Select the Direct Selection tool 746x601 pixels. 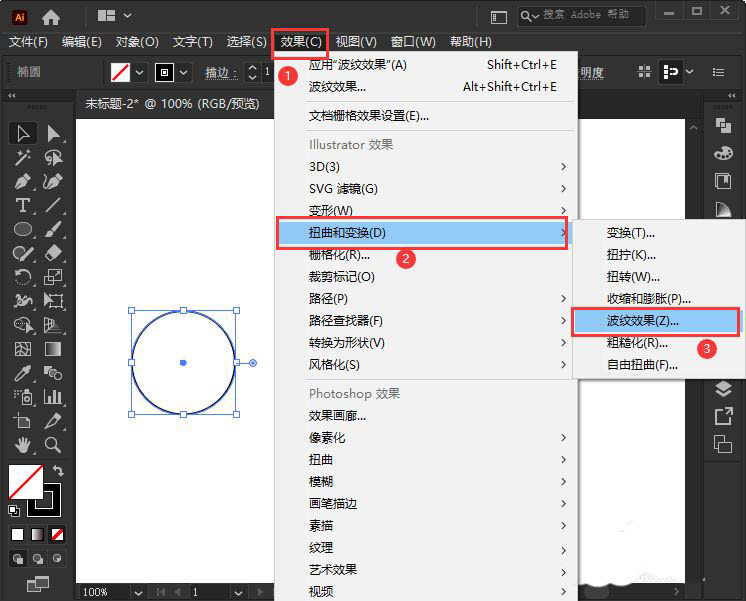coord(53,133)
